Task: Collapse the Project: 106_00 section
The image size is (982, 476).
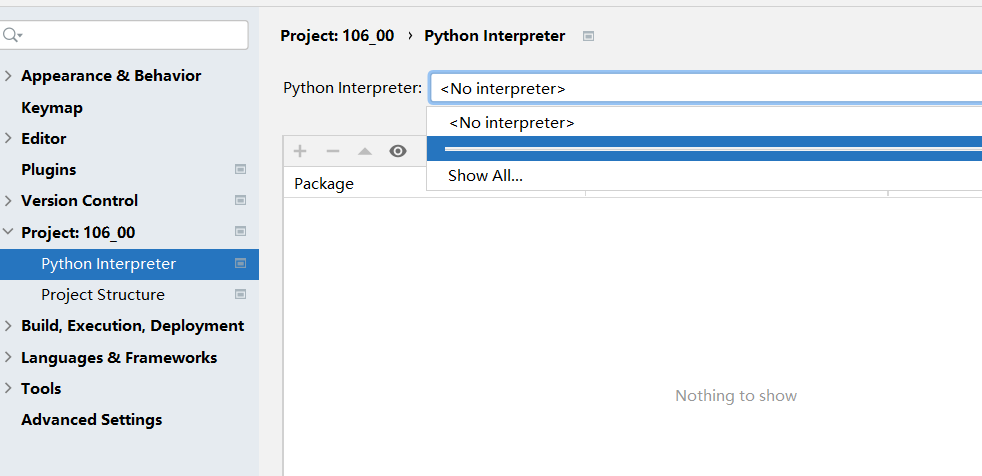Action: coord(8,232)
